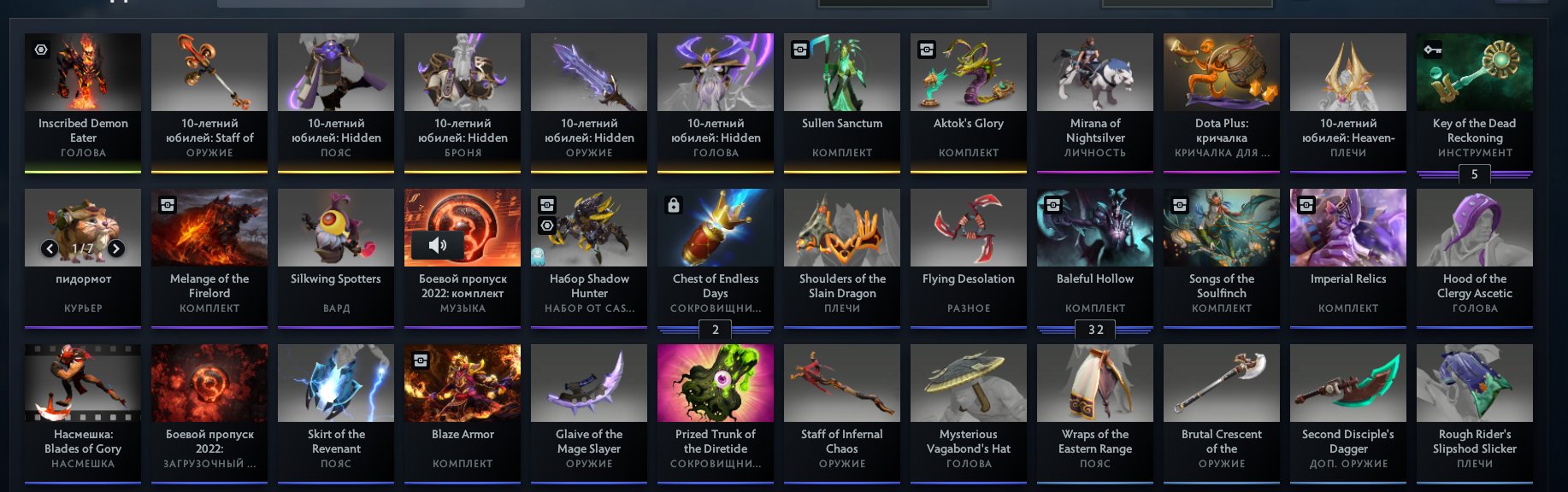Expand stack count 5 under Key of the Dead
Image resolution: width=1568 pixels, height=492 pixels.
tap(1475, 174)
